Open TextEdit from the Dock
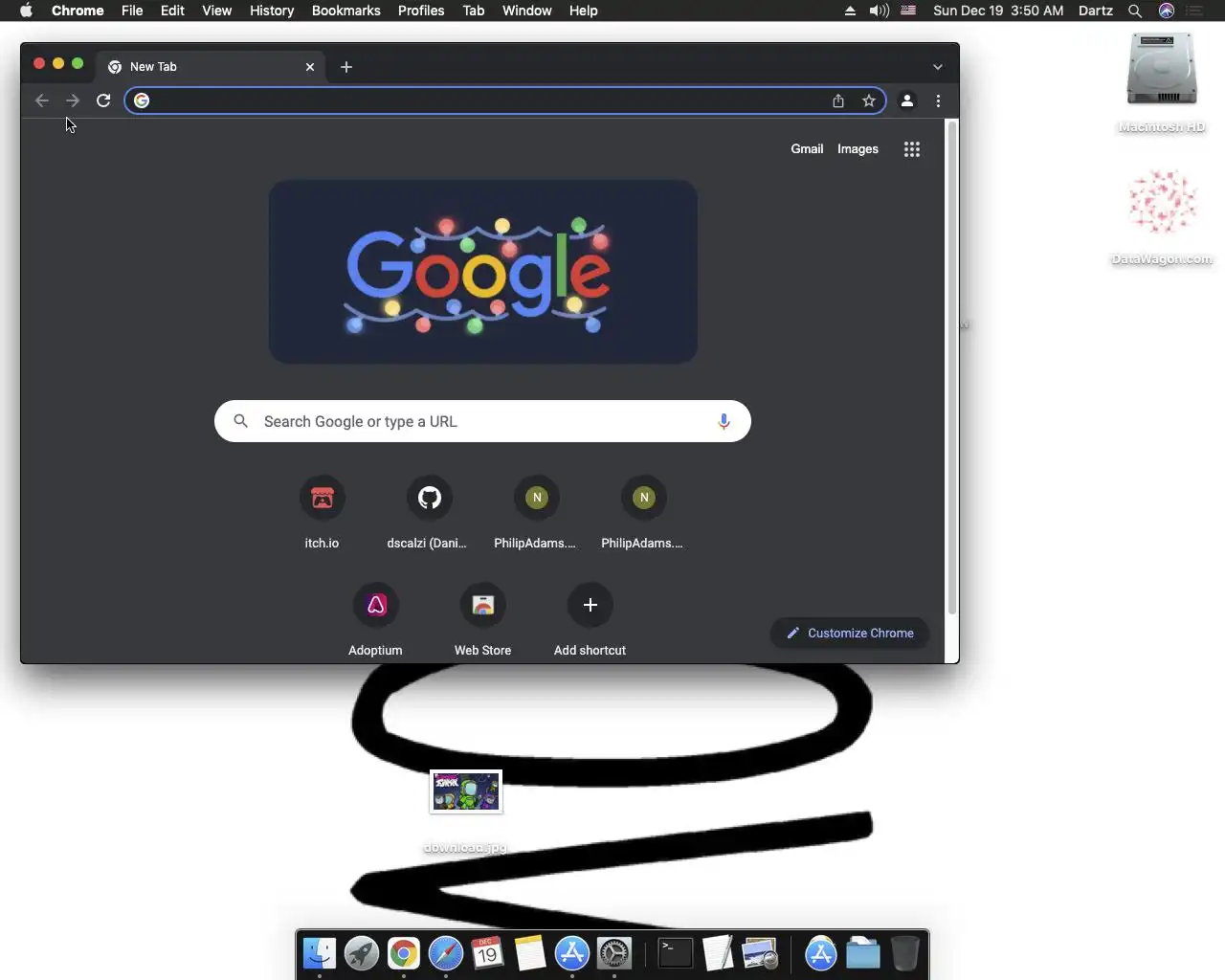 [x=718, y=953]
